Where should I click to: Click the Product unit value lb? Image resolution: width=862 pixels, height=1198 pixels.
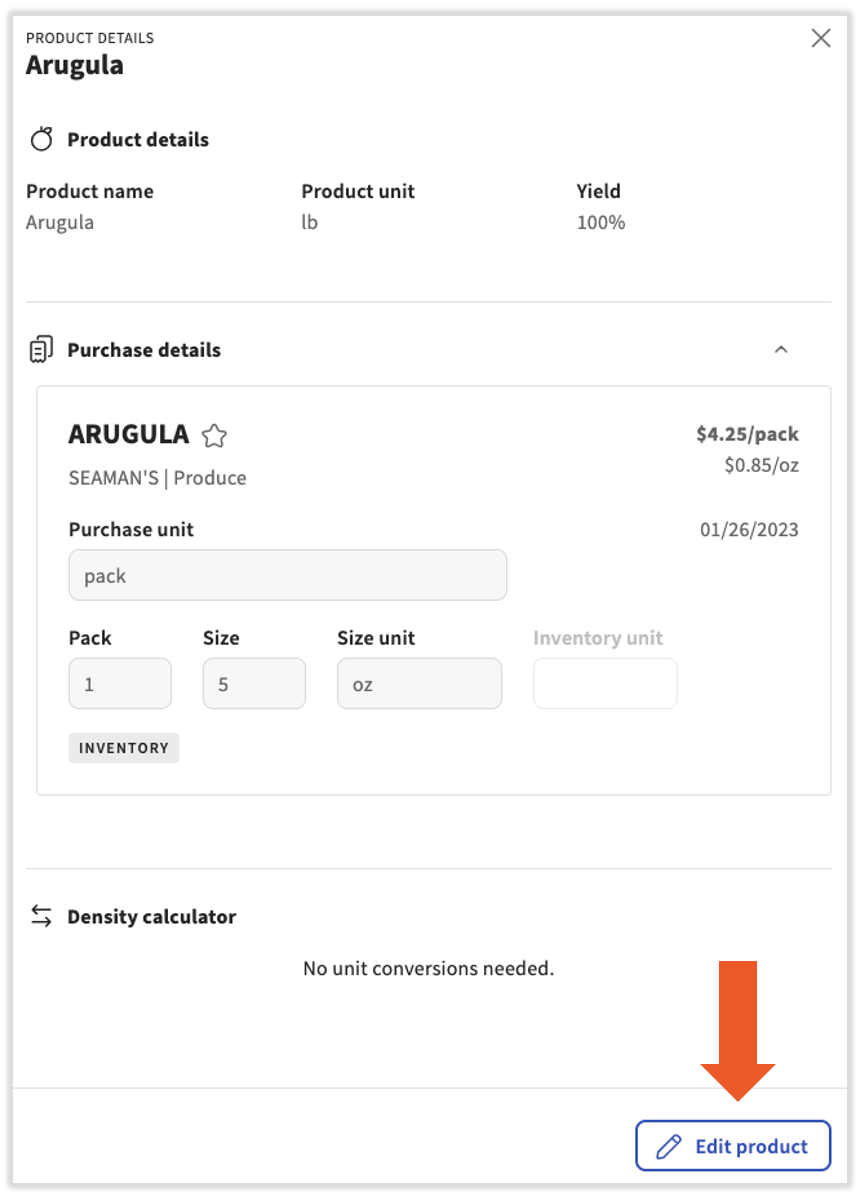tap(310, 222)
